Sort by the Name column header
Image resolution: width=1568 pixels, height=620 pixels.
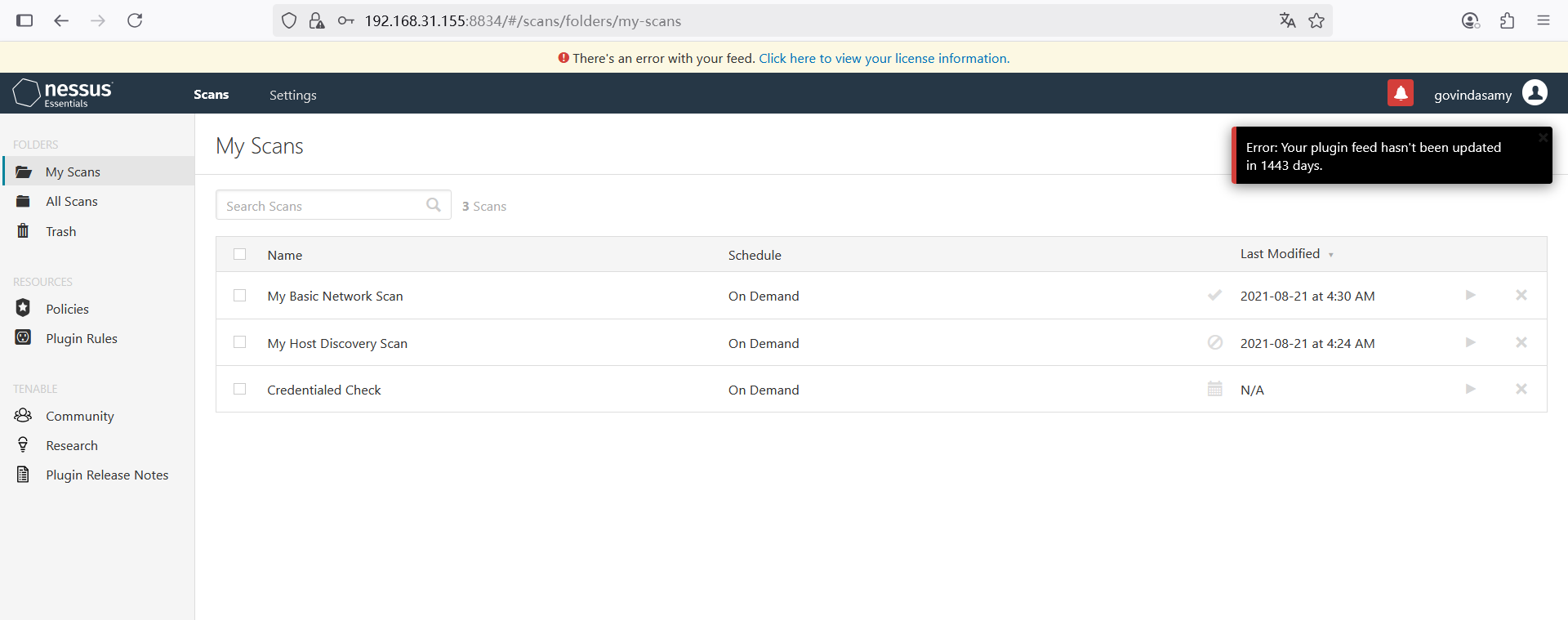[285, 255]
